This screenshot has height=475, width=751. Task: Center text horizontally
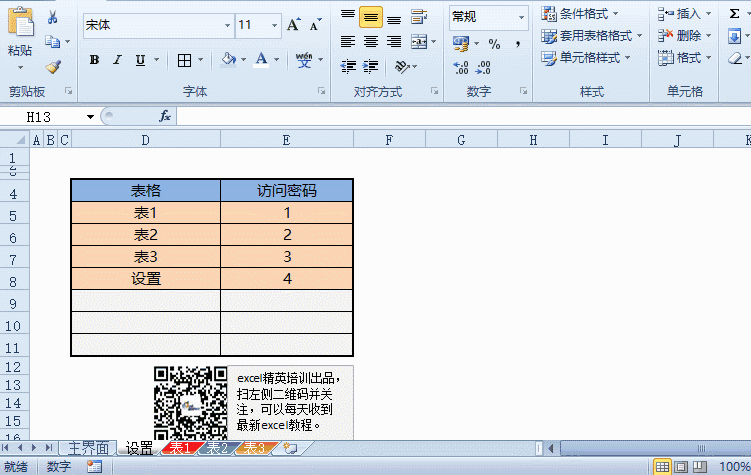(x=371, y=42)
